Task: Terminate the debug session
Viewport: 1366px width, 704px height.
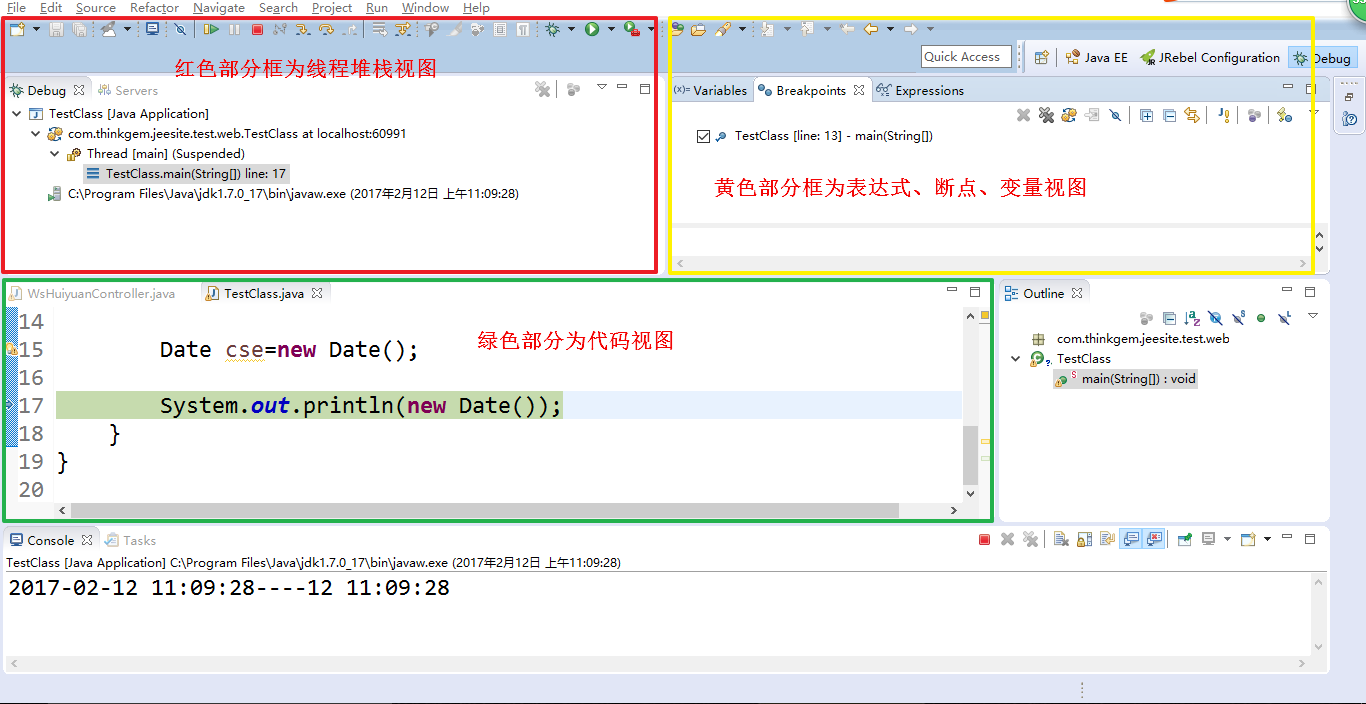Action: (x=257, y=30)
